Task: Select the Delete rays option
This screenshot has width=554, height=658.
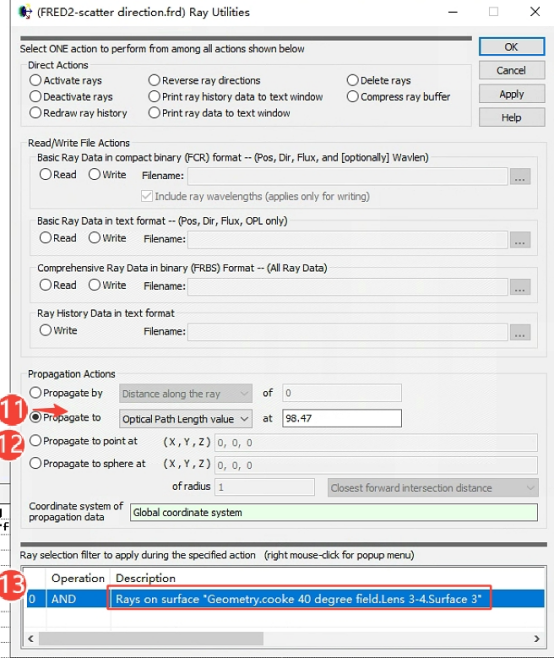Action: 379,80
